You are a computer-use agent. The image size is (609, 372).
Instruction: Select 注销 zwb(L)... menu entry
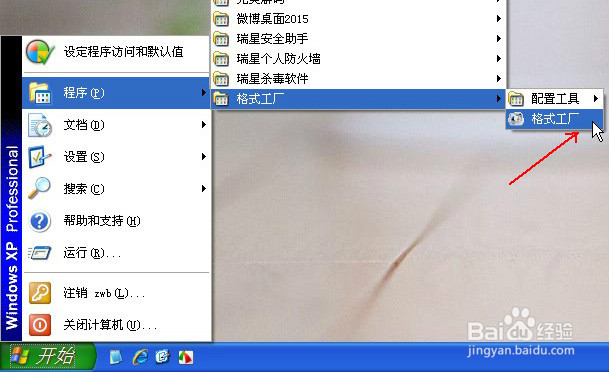[x=117, y=293]
